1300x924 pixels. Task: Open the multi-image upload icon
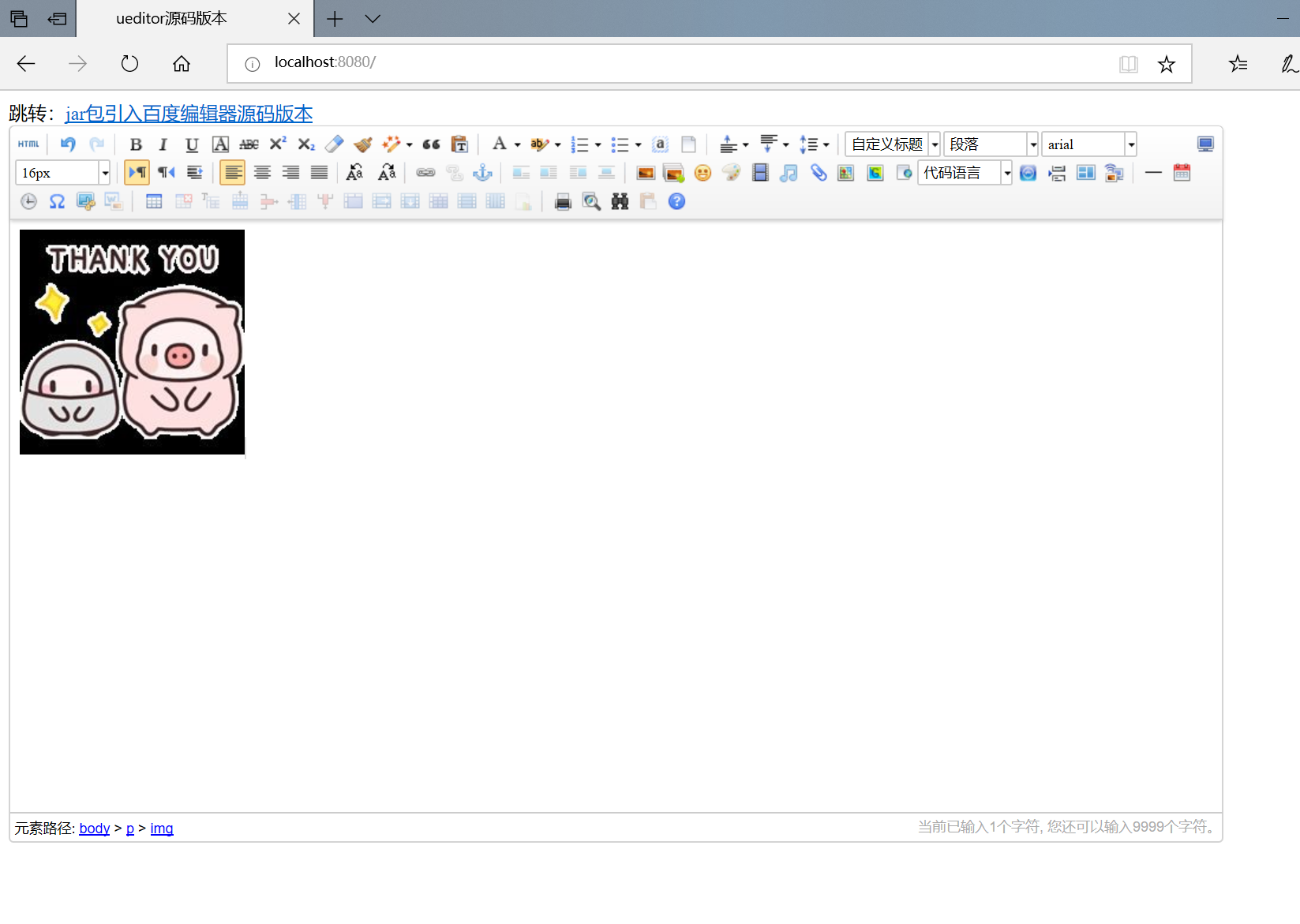coord(674,173)
